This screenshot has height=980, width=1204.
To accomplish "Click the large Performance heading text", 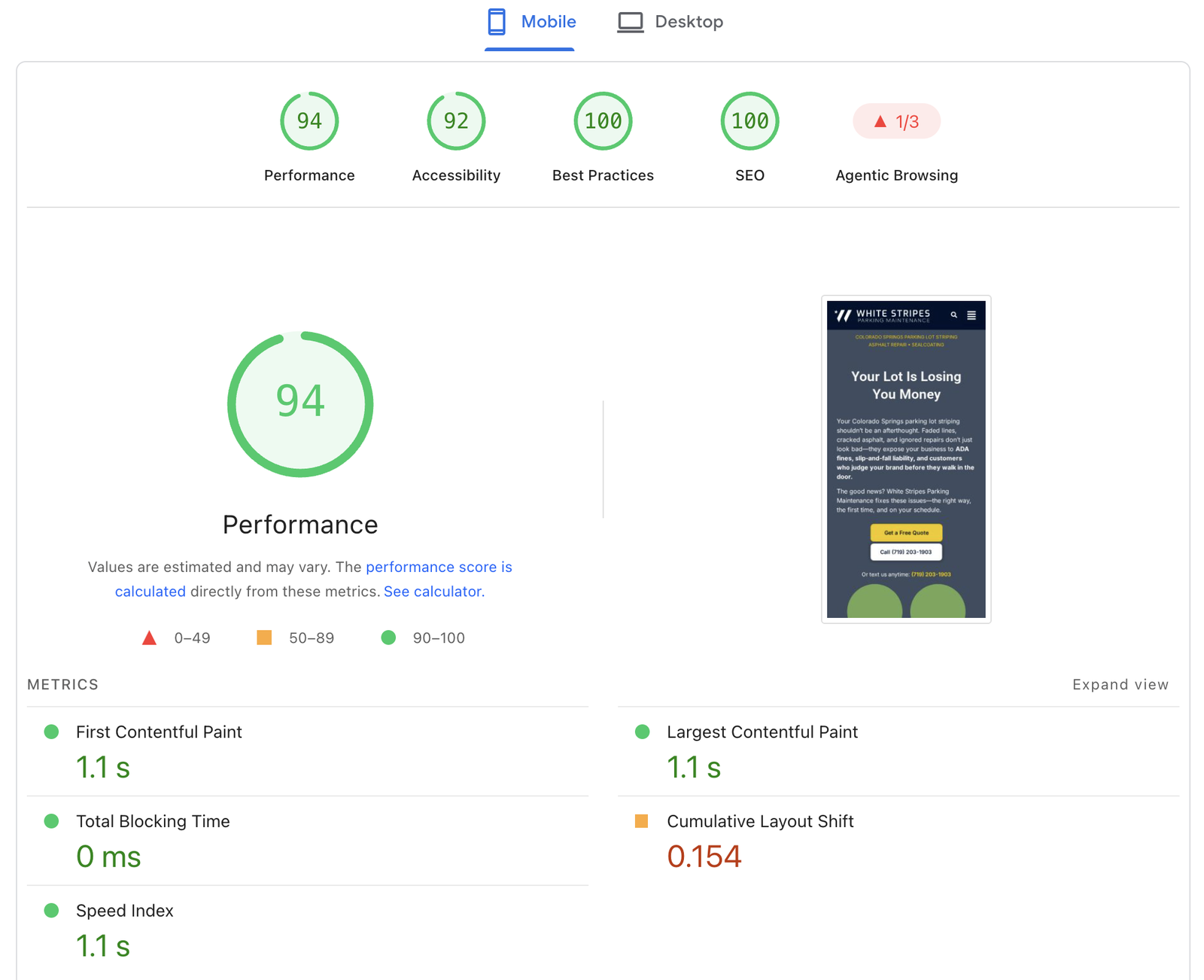I will click(x=300, y=525).
